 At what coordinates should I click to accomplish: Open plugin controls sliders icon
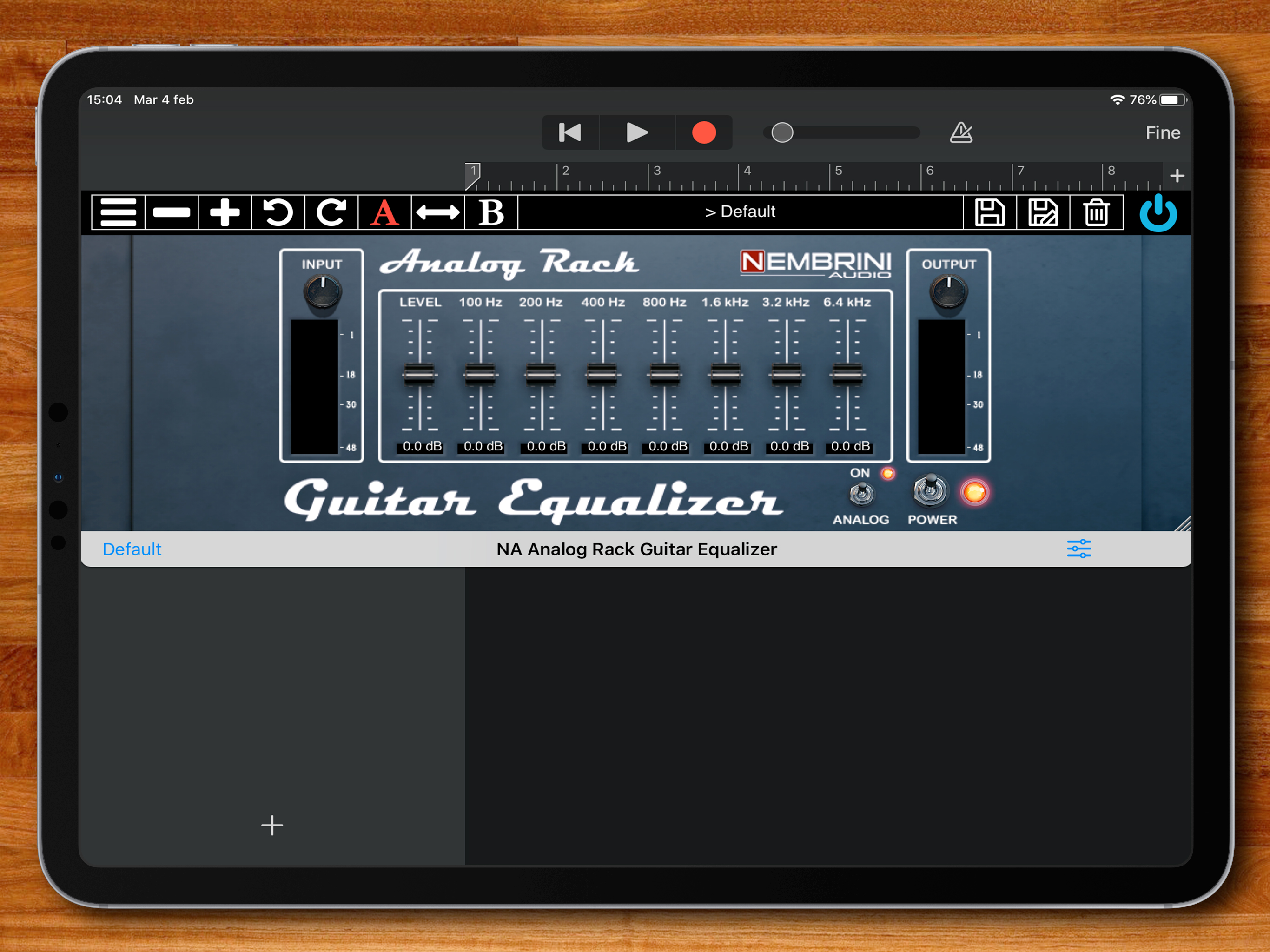(1079, 549)
